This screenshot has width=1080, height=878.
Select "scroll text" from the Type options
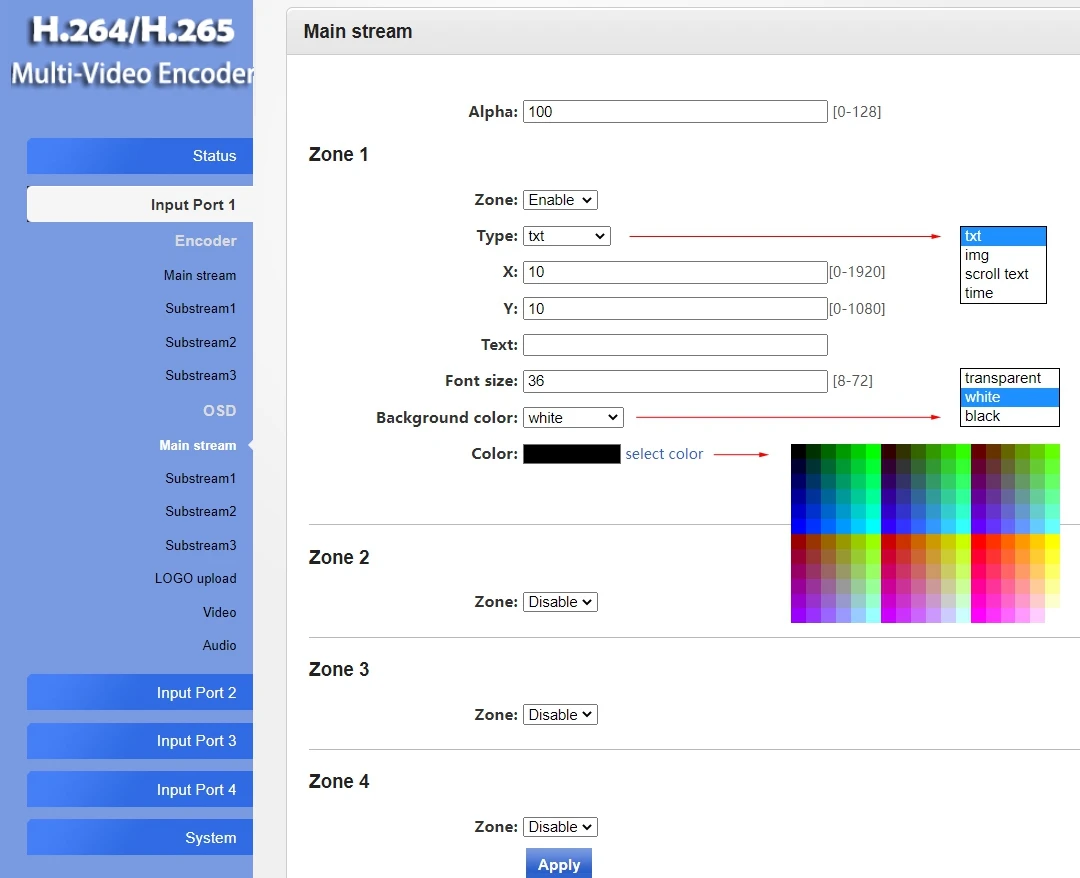click(996, 274)
